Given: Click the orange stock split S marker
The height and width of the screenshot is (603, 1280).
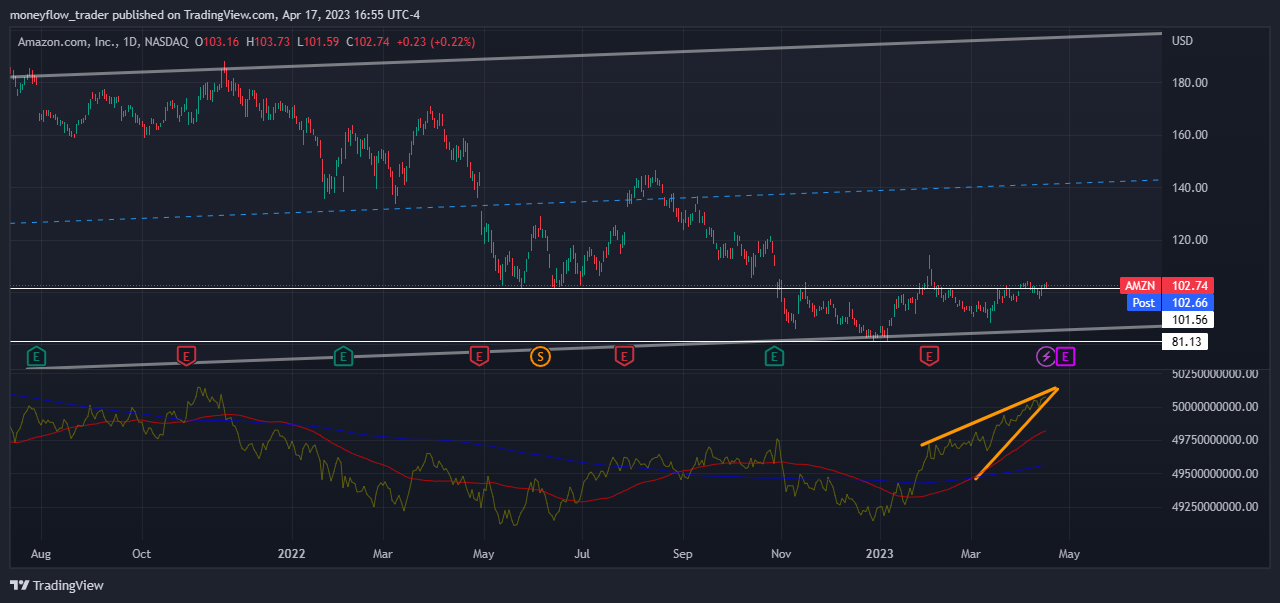Looking at the screenshot, I should [x=540, y=355].
